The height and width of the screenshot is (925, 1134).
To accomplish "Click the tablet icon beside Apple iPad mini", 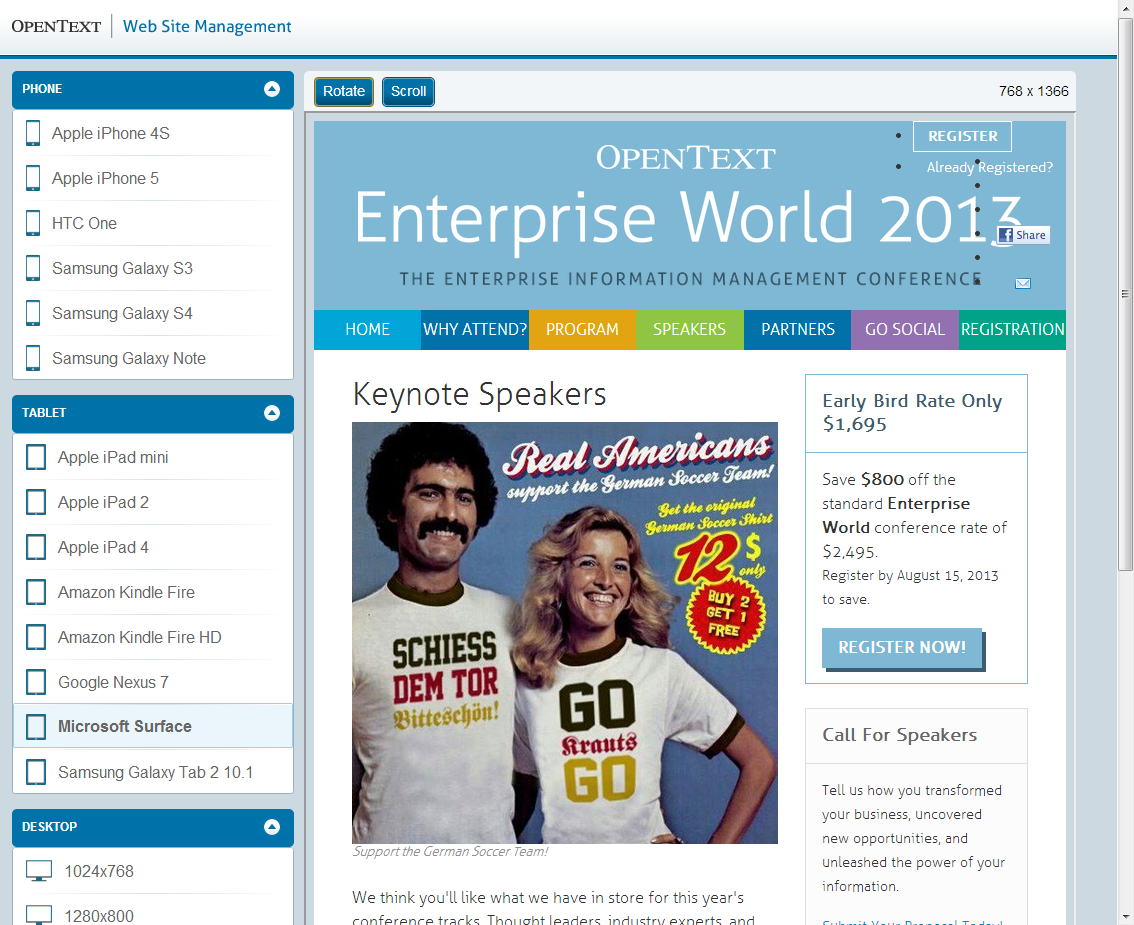I will [35, 457].
